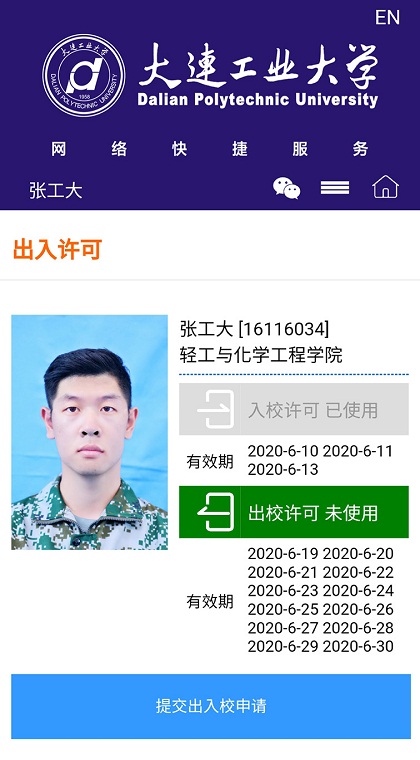This screenshot has height=760, width=420.
Task: Click the name and ID 张工大 [16116034]
Action: pos(254,329)
